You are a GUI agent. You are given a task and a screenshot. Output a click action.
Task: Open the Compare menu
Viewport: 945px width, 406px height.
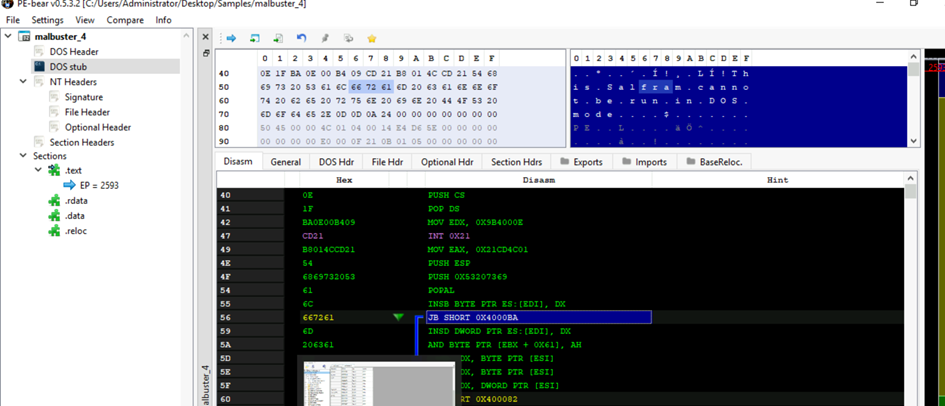125,20
